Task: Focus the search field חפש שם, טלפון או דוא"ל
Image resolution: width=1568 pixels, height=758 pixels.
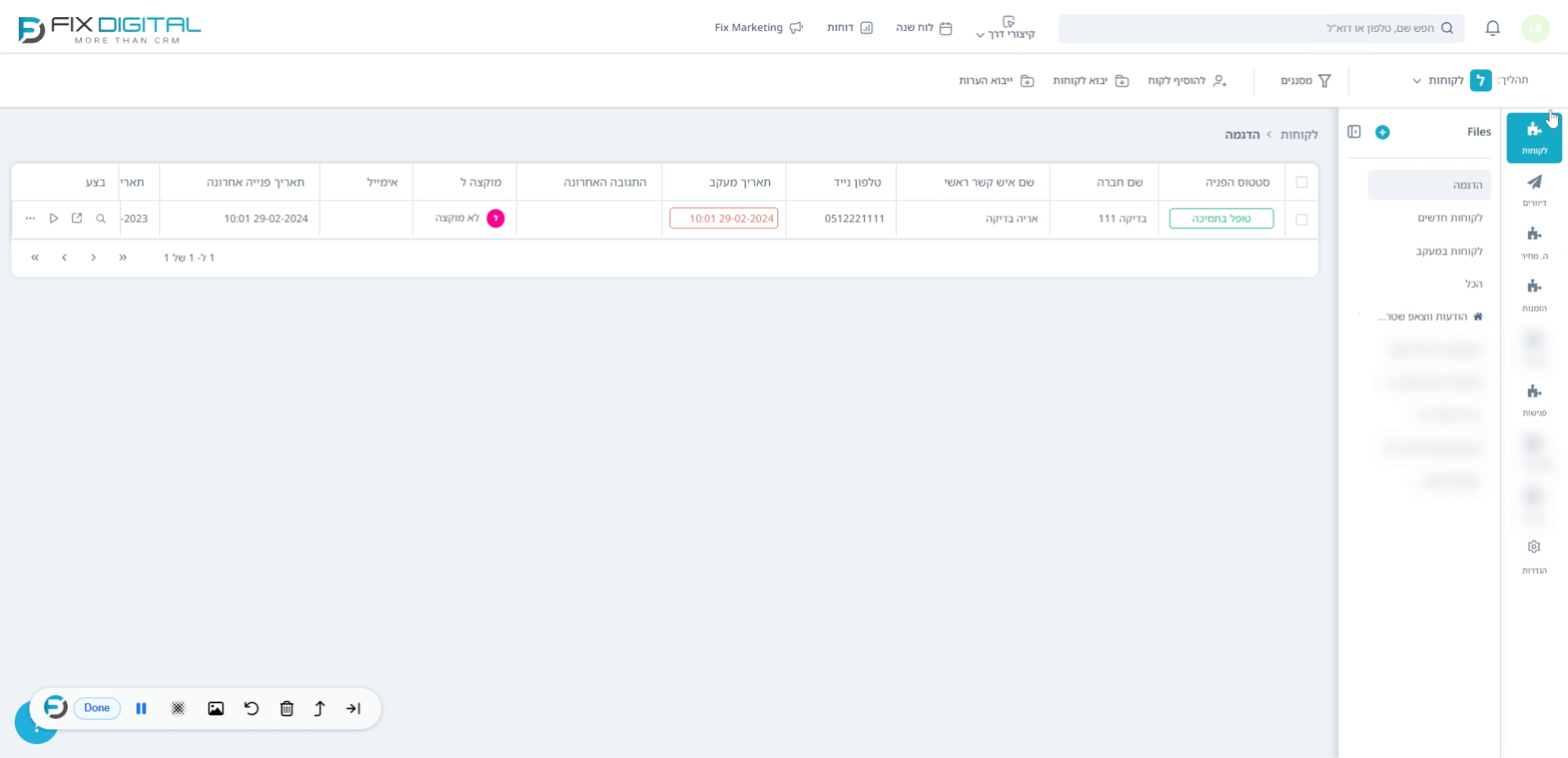Action: click(x=1261, y=29)
